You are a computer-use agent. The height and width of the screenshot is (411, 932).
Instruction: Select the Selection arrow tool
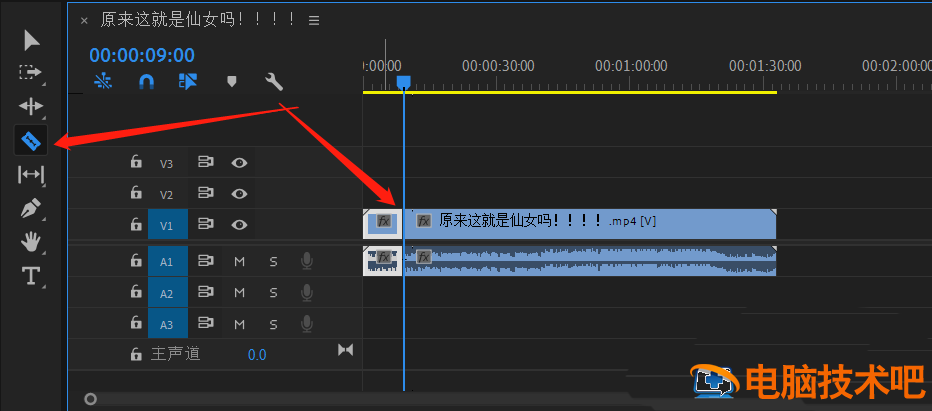pyautogui.click(x=31, y=40)
